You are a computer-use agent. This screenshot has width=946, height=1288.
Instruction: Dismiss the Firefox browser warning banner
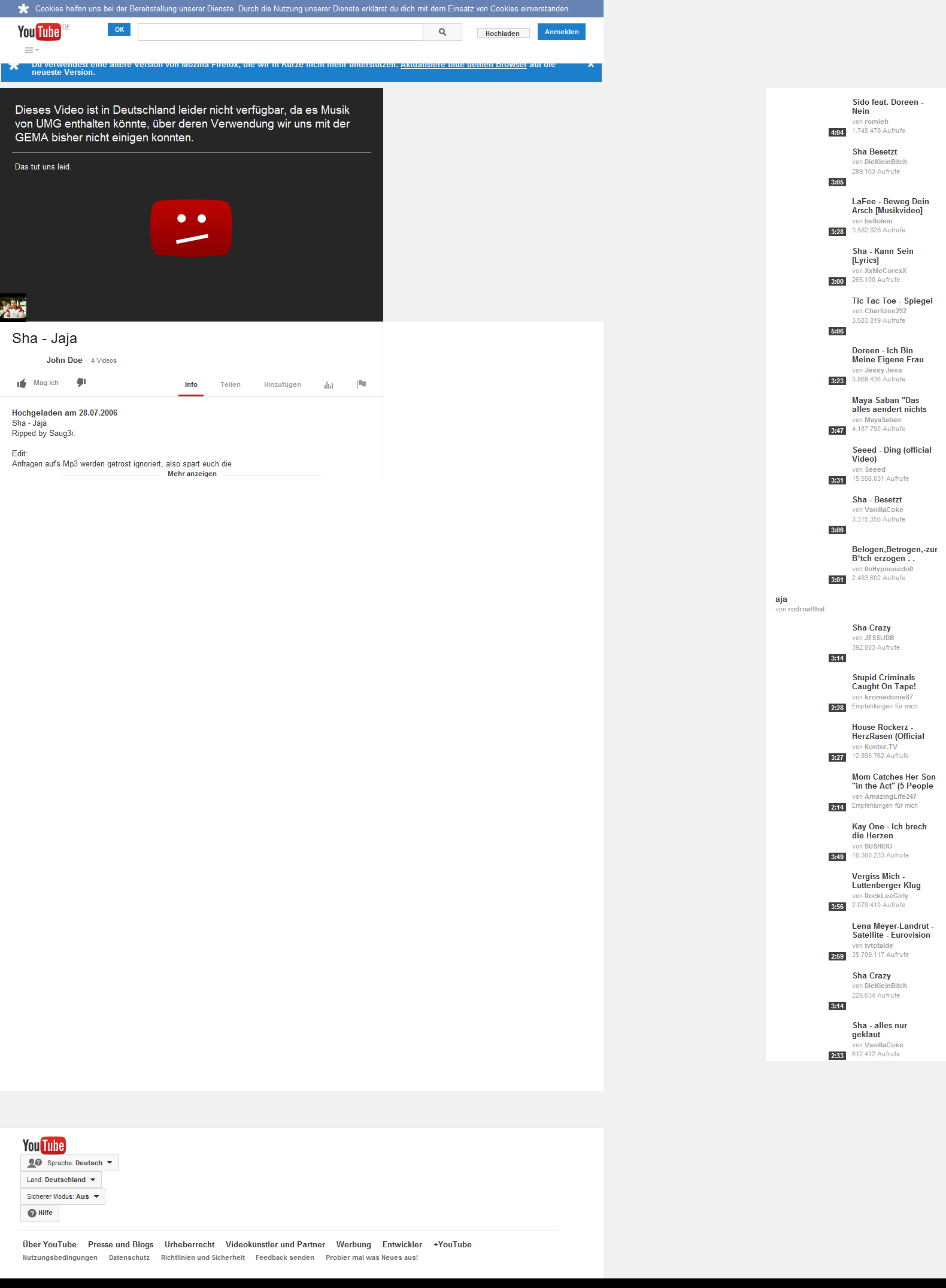click(591, 65)
